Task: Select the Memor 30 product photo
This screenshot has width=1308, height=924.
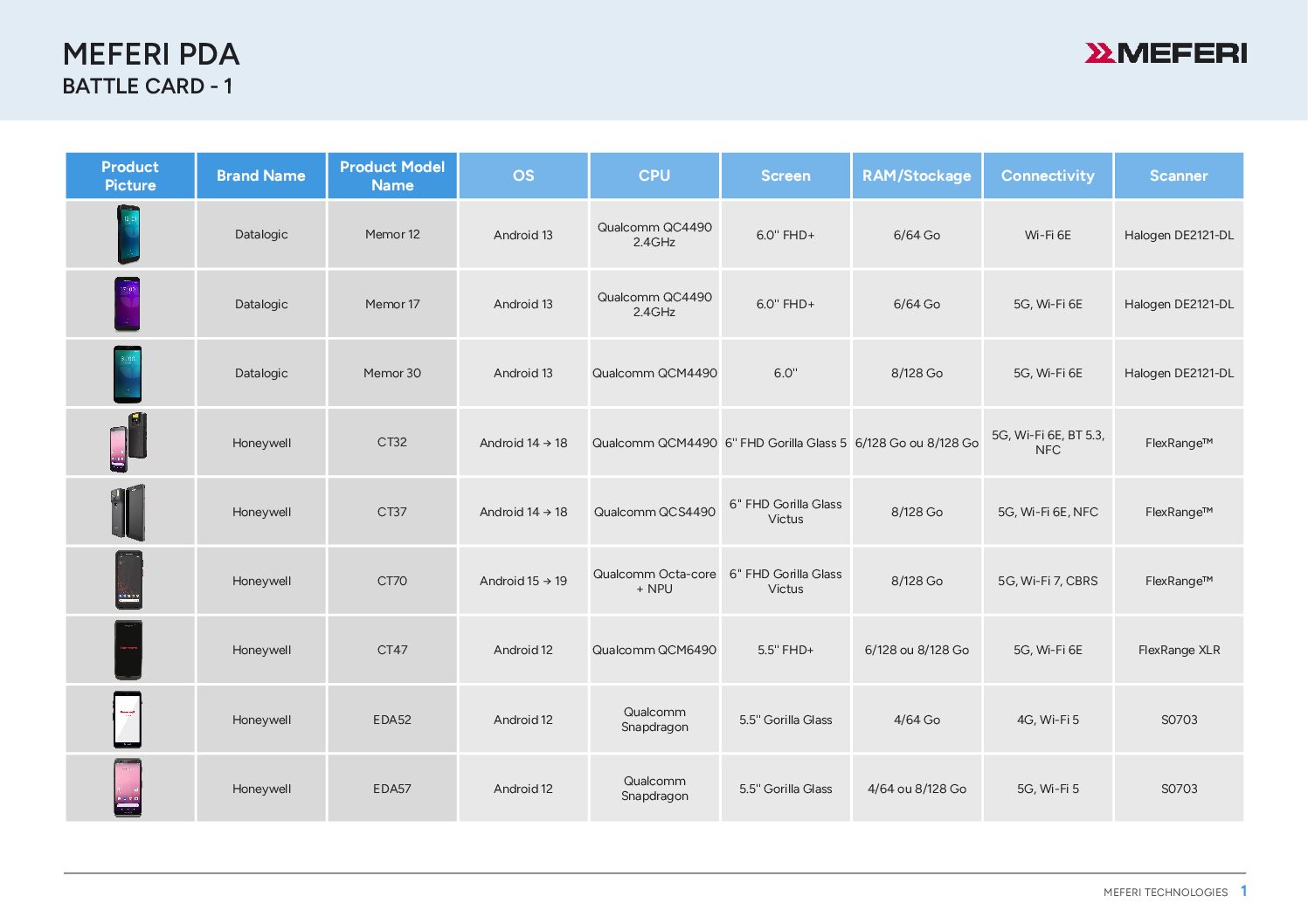Action: [x=128, y=373]
